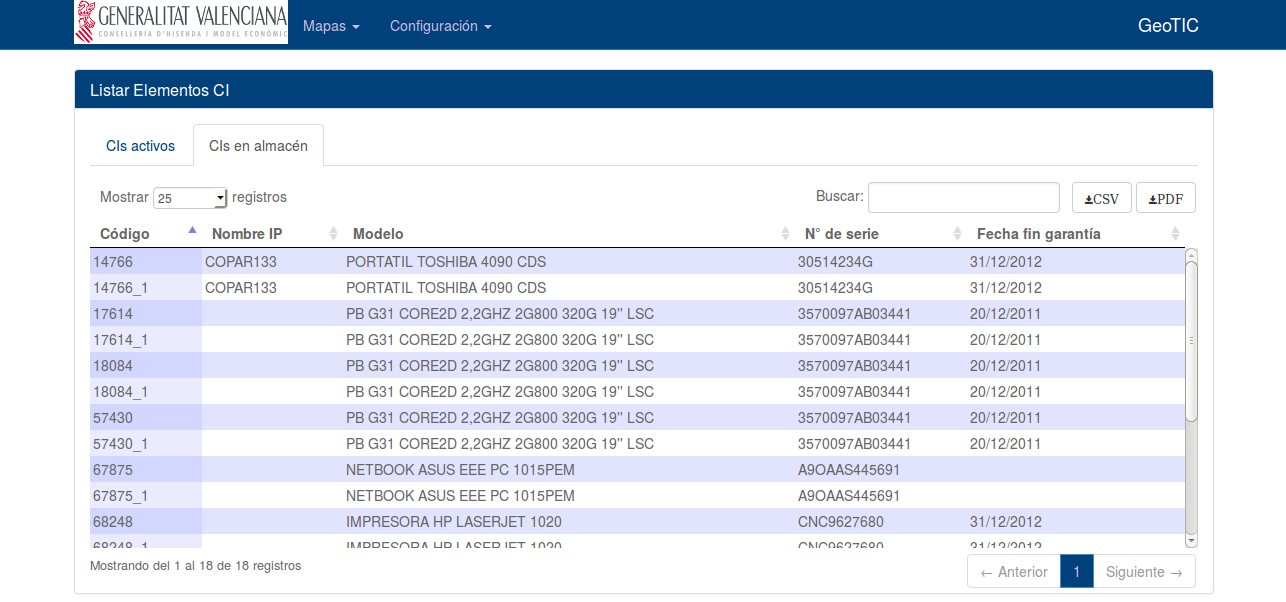
Task: Click sort arrows on N° de serie column
Action: tap(957, 234)
